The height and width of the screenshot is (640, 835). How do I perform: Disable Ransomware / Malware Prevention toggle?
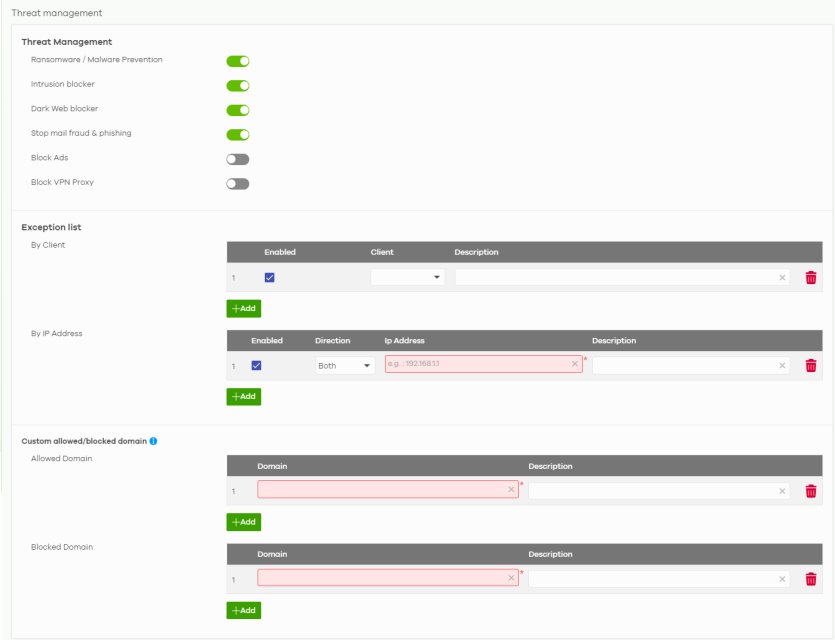click(x=237, y=61)
